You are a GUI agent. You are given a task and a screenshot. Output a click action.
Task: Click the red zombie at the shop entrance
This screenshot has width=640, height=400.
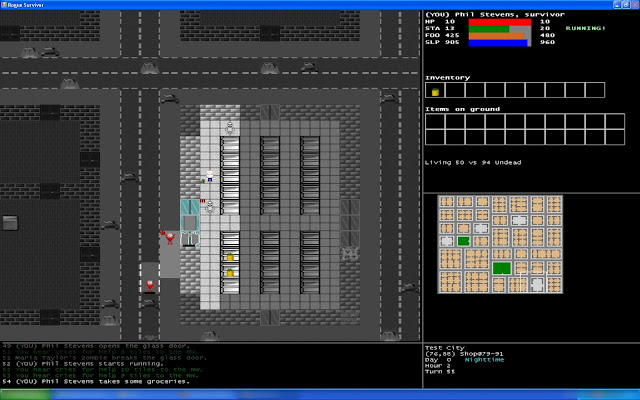click(169, 238)
